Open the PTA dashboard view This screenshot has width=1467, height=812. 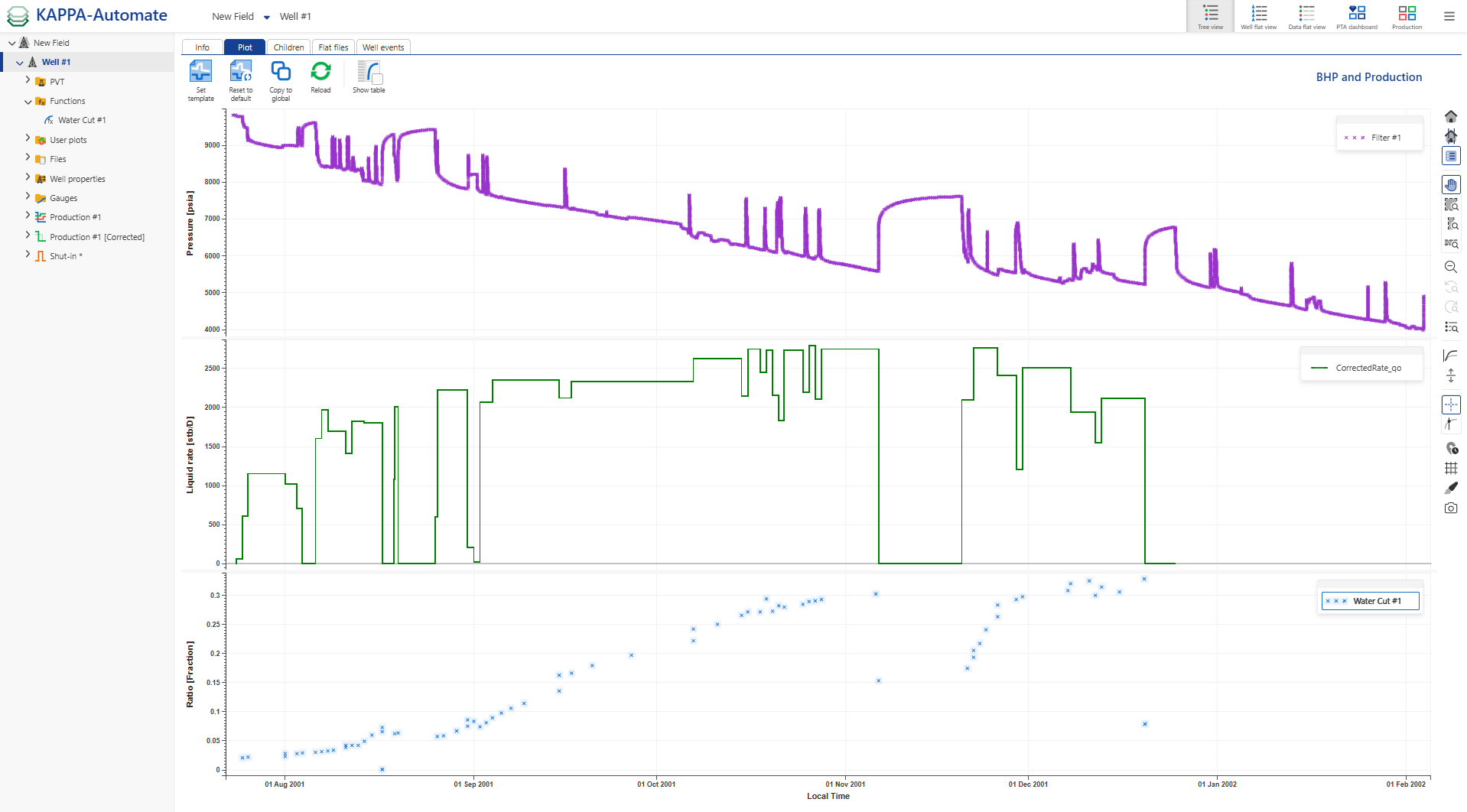(1356, 16)
